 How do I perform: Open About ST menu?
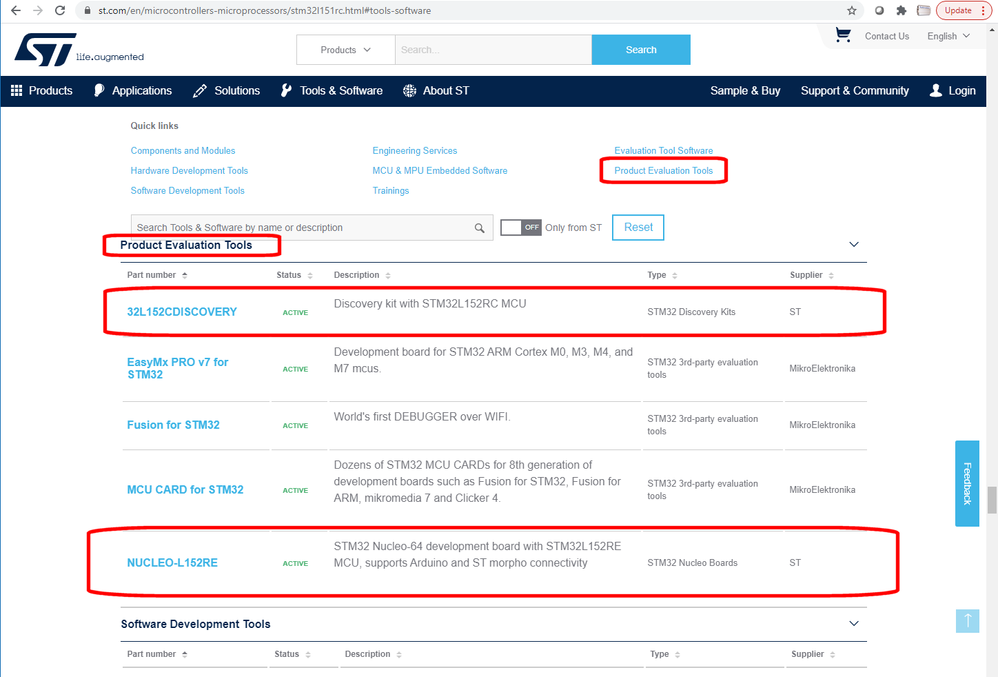[x=436, y=90]
